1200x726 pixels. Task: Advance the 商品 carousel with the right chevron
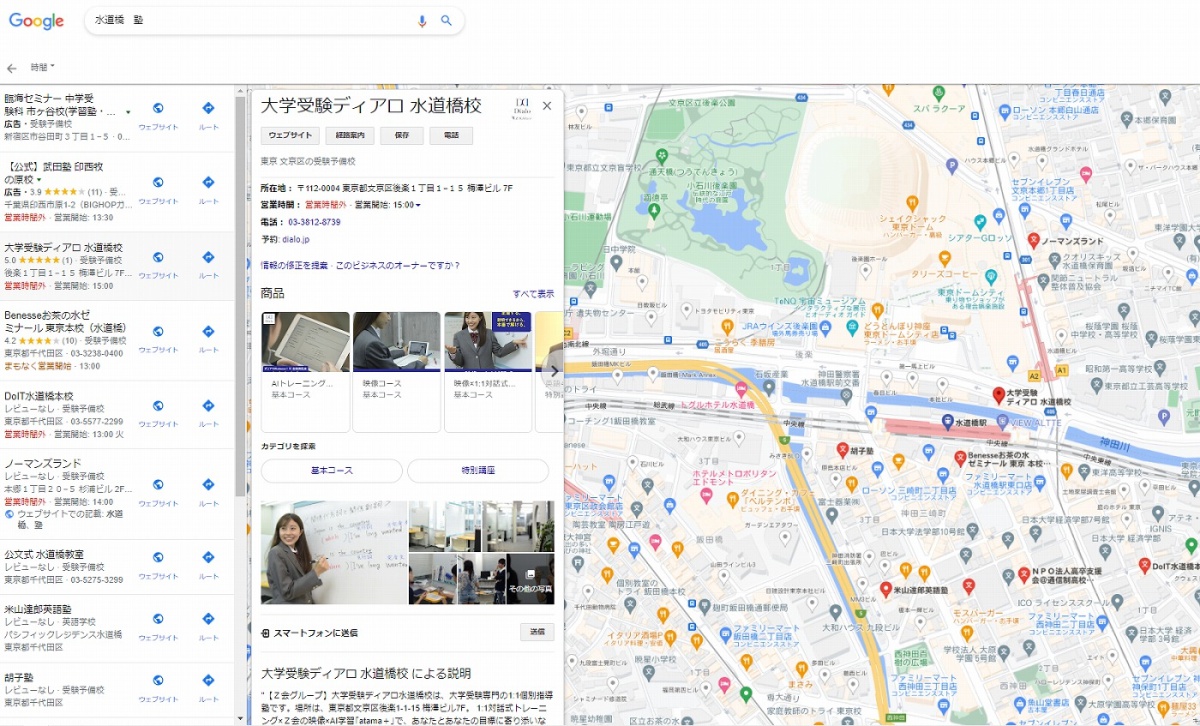[554, 371]
